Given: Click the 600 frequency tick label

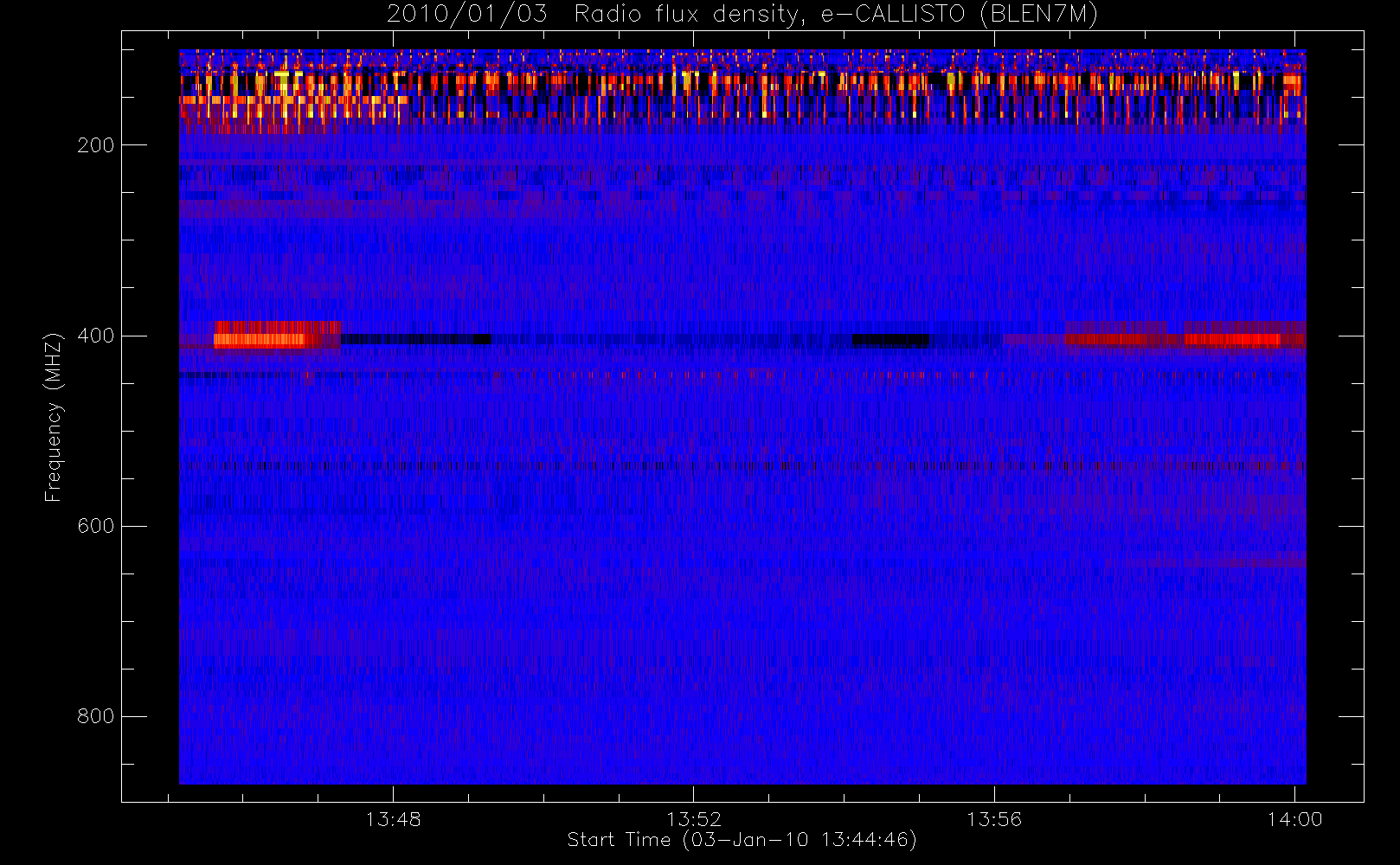Looking at the screenshot, I should [96, 526].
